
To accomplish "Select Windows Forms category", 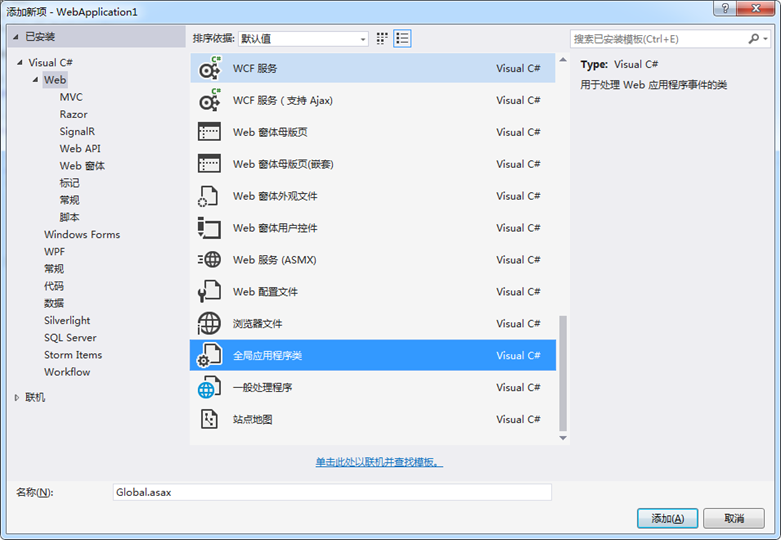I will (82, 235).
